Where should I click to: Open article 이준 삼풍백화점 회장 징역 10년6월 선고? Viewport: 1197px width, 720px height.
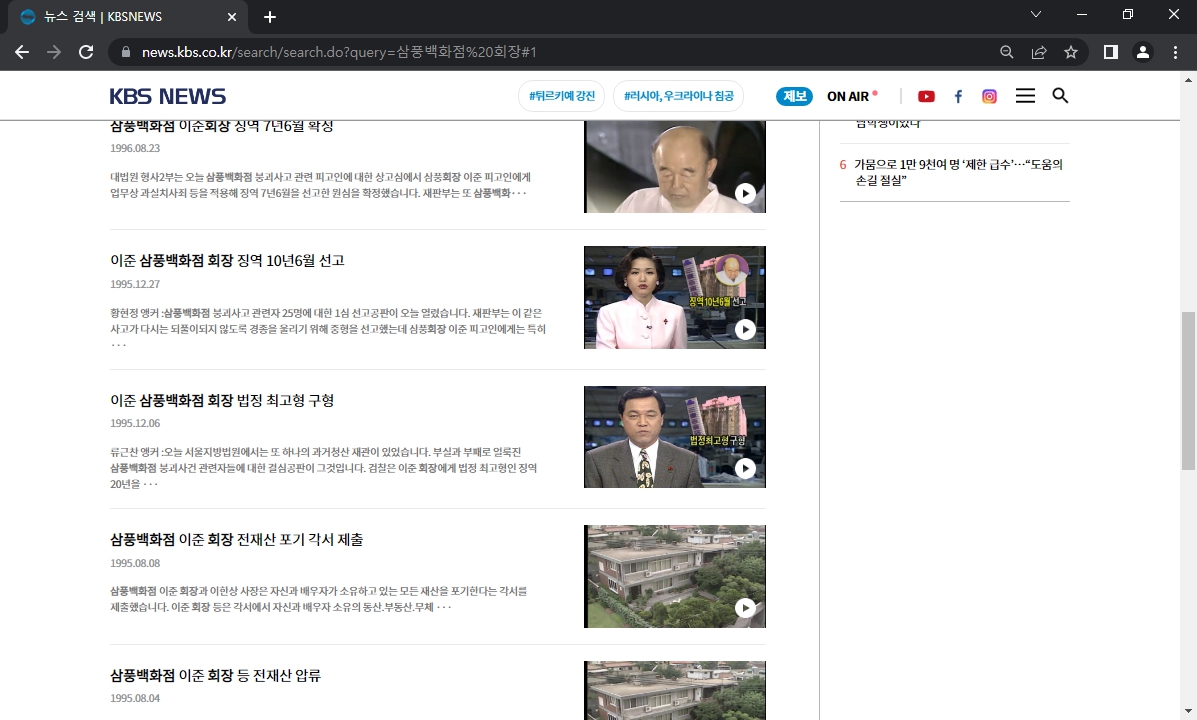tap(227, 261)
